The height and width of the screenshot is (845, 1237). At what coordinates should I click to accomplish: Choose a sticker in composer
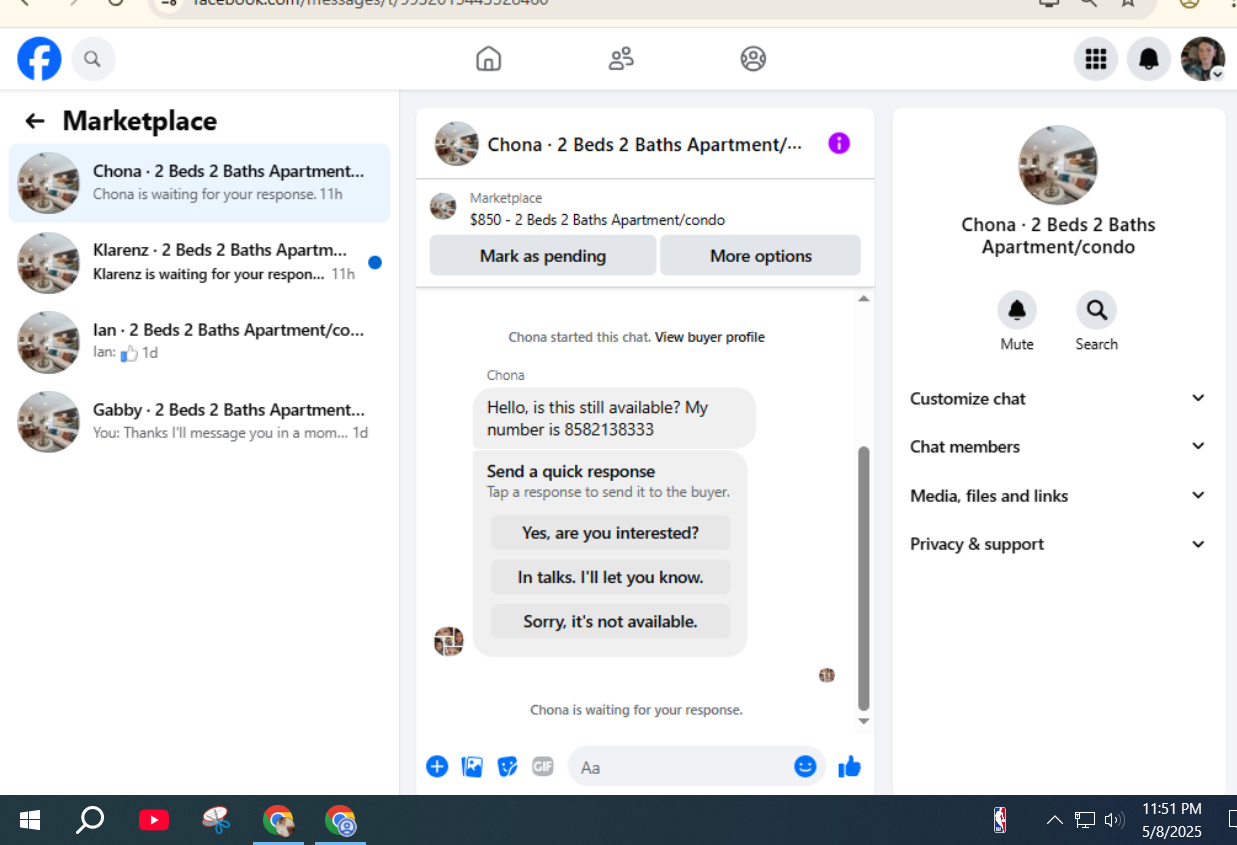507,767
